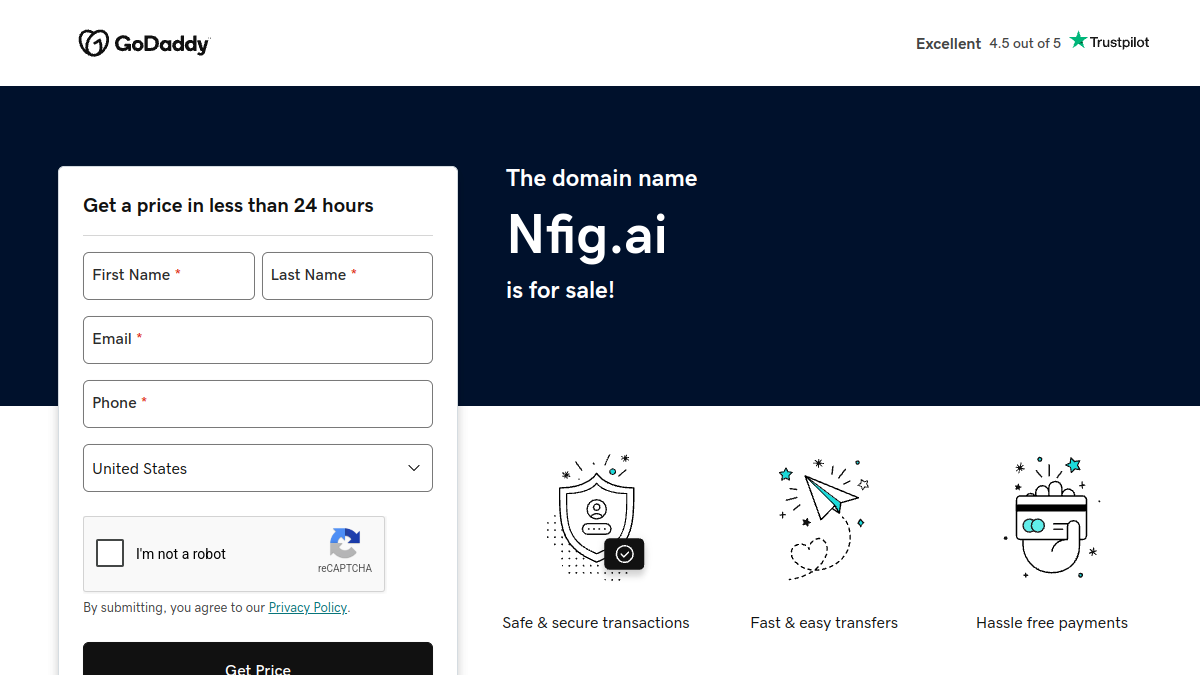The width and height of the screenshot is (1200, 675).
Task: Click the 4.5 out of 5 rating
Action: tap(1025, 43)
